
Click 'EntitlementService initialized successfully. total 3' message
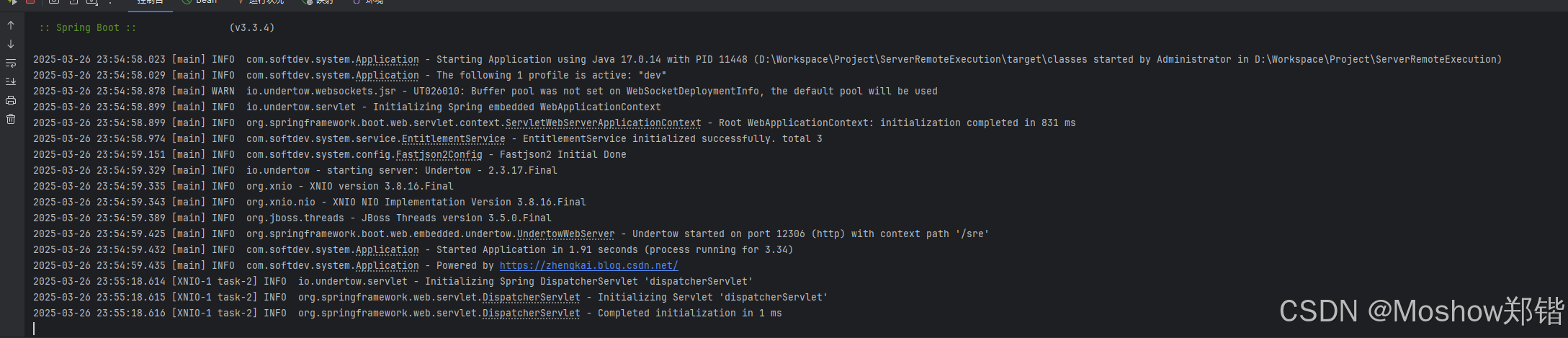coord(673,139)
